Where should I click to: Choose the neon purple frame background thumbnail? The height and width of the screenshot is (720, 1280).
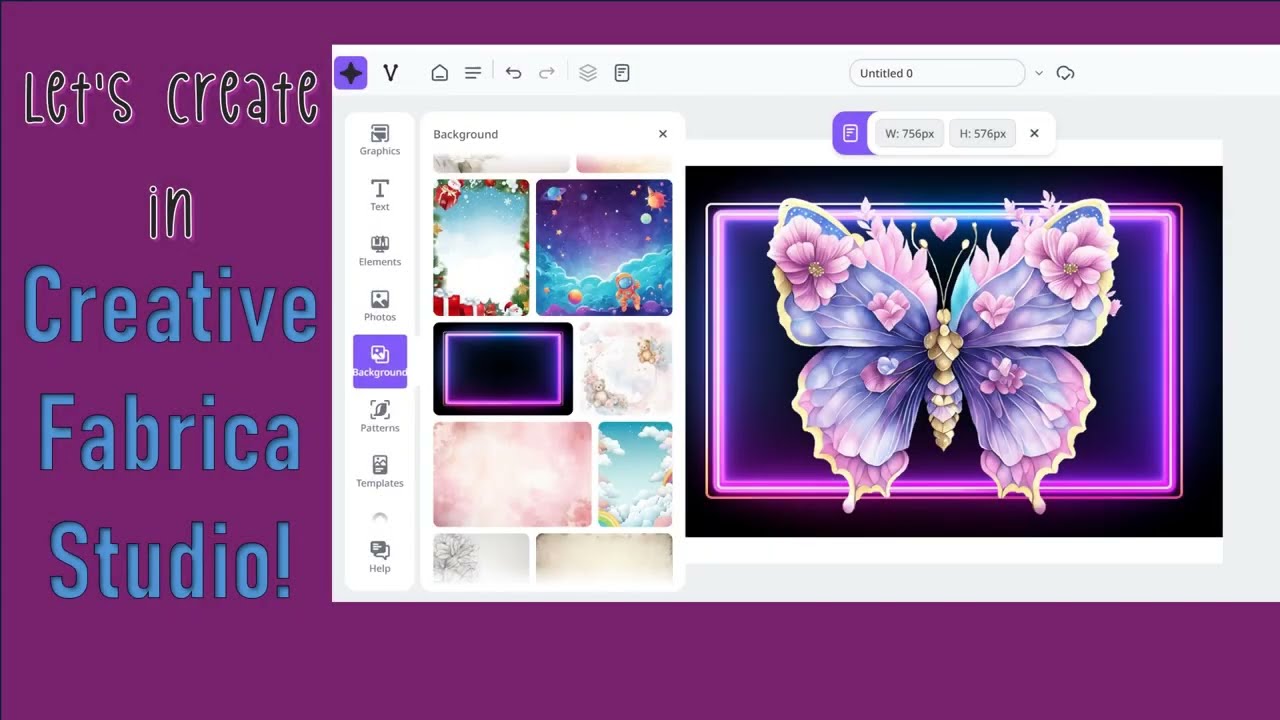[x=503, y=369]
